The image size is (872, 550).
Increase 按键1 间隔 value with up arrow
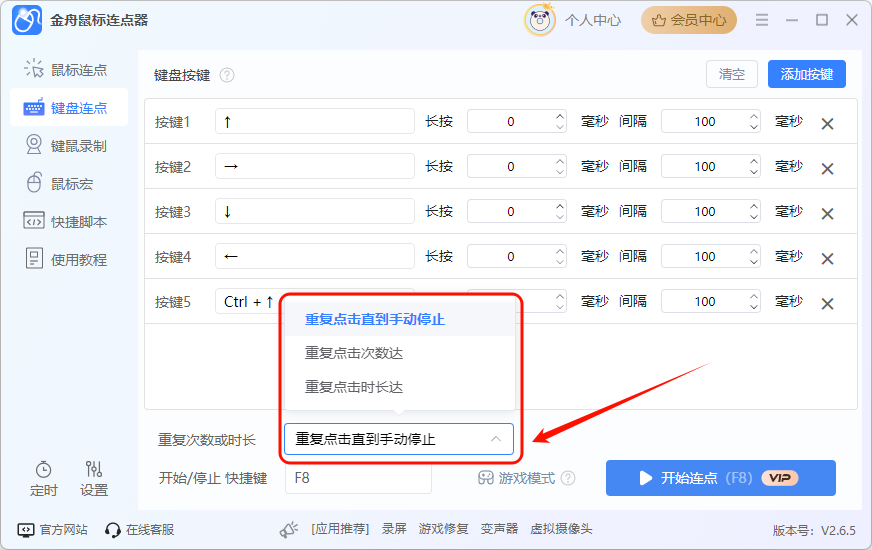click(754, 116)
